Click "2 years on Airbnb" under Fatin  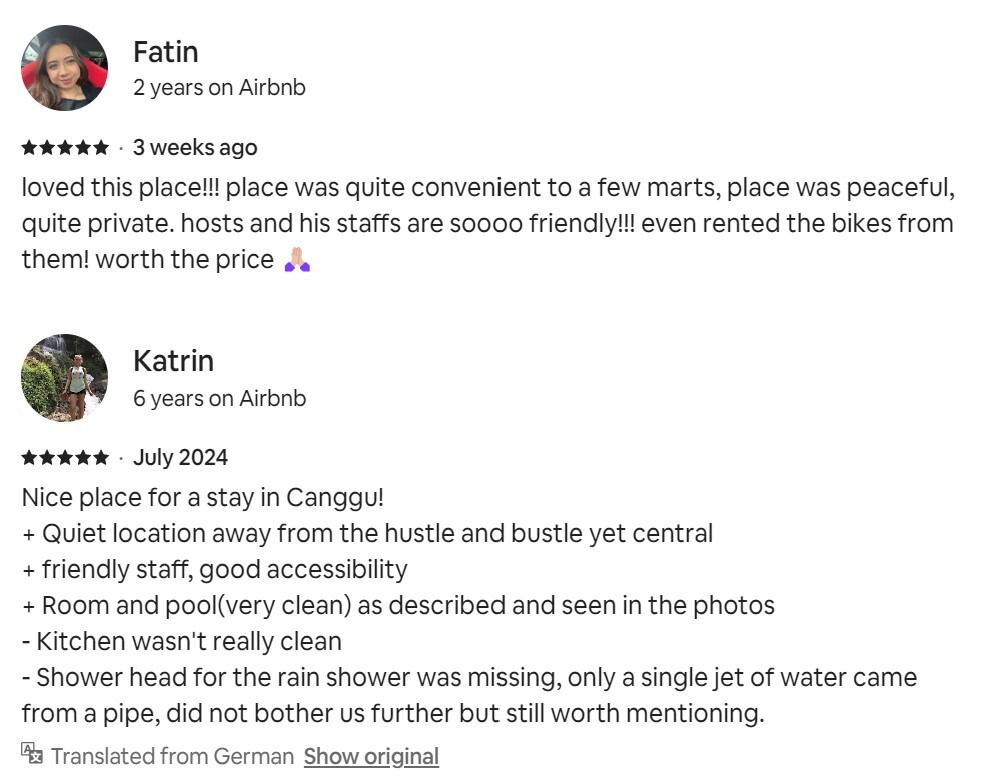click(x=219, y=88)
